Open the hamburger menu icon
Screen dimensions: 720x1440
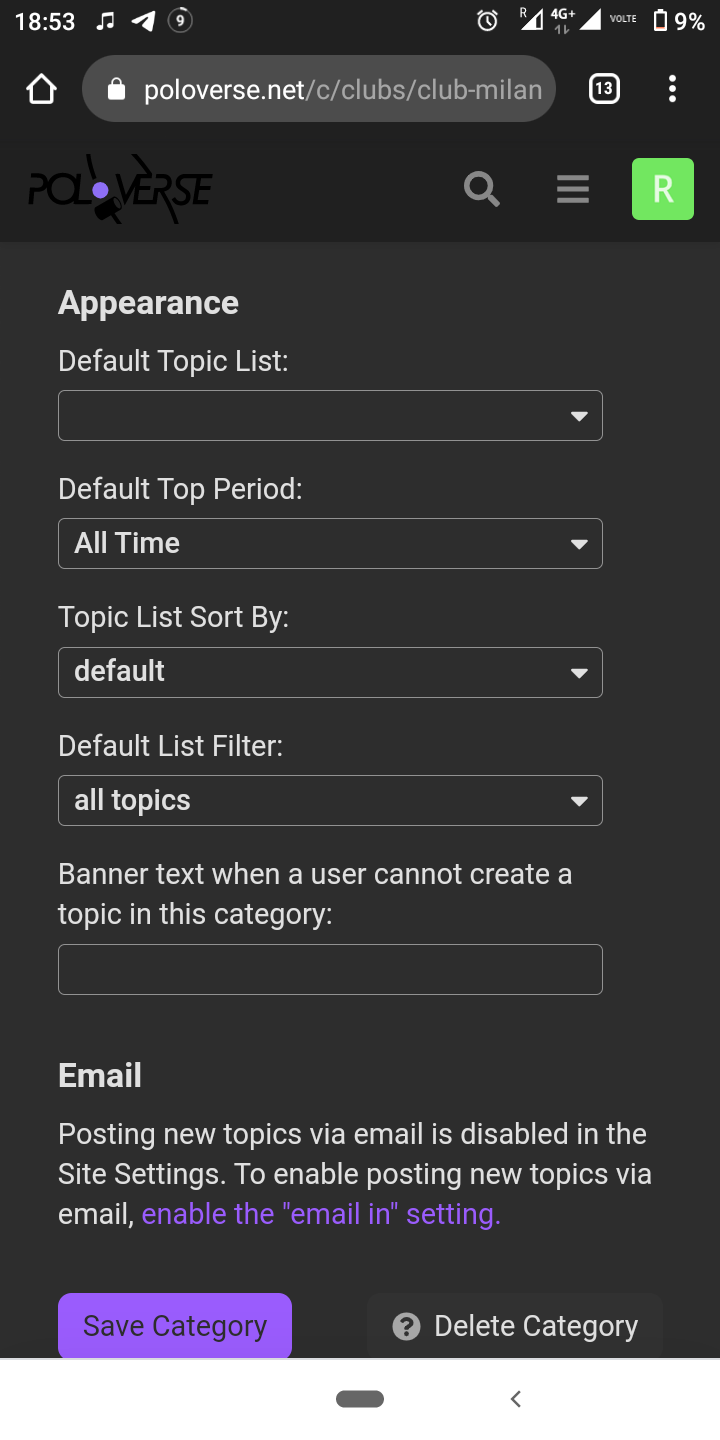tap(573, 189)
